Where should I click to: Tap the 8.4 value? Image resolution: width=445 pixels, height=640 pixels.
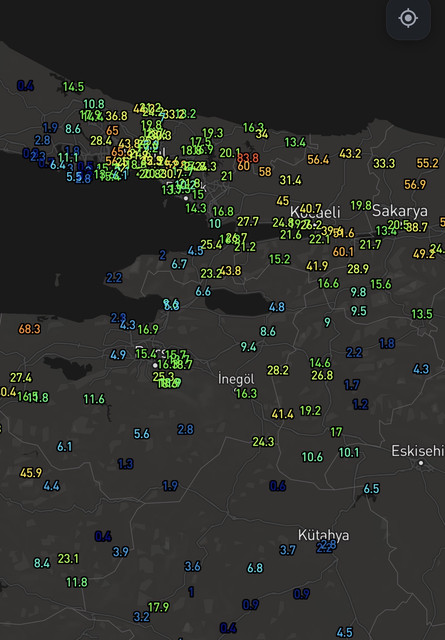pos(42,564)
